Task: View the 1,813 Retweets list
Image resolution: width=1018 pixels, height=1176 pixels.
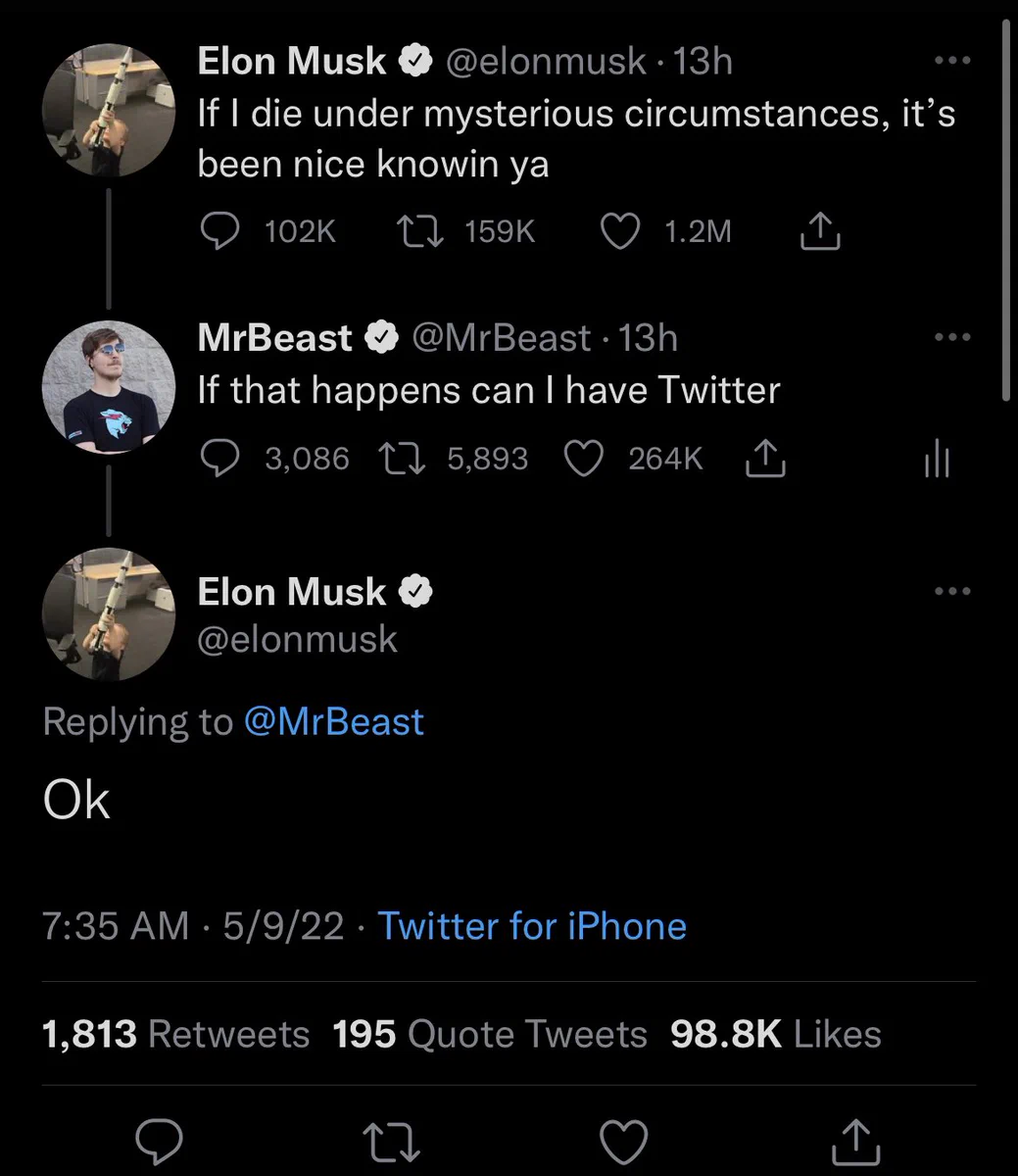Action: pyautogui.click(x=175, y=1034)
